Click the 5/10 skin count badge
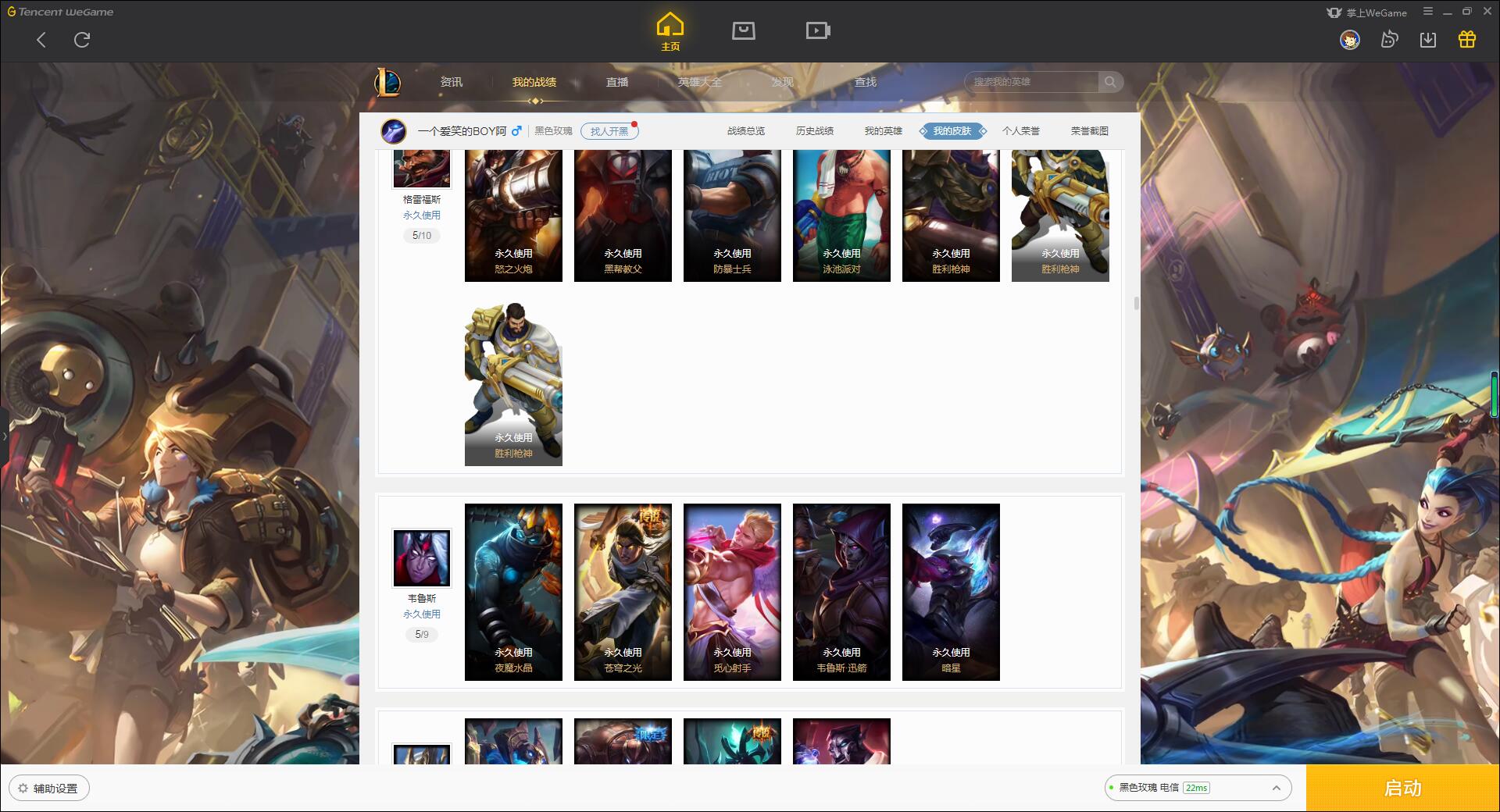Screen dimensions: 1500x812 422,236
